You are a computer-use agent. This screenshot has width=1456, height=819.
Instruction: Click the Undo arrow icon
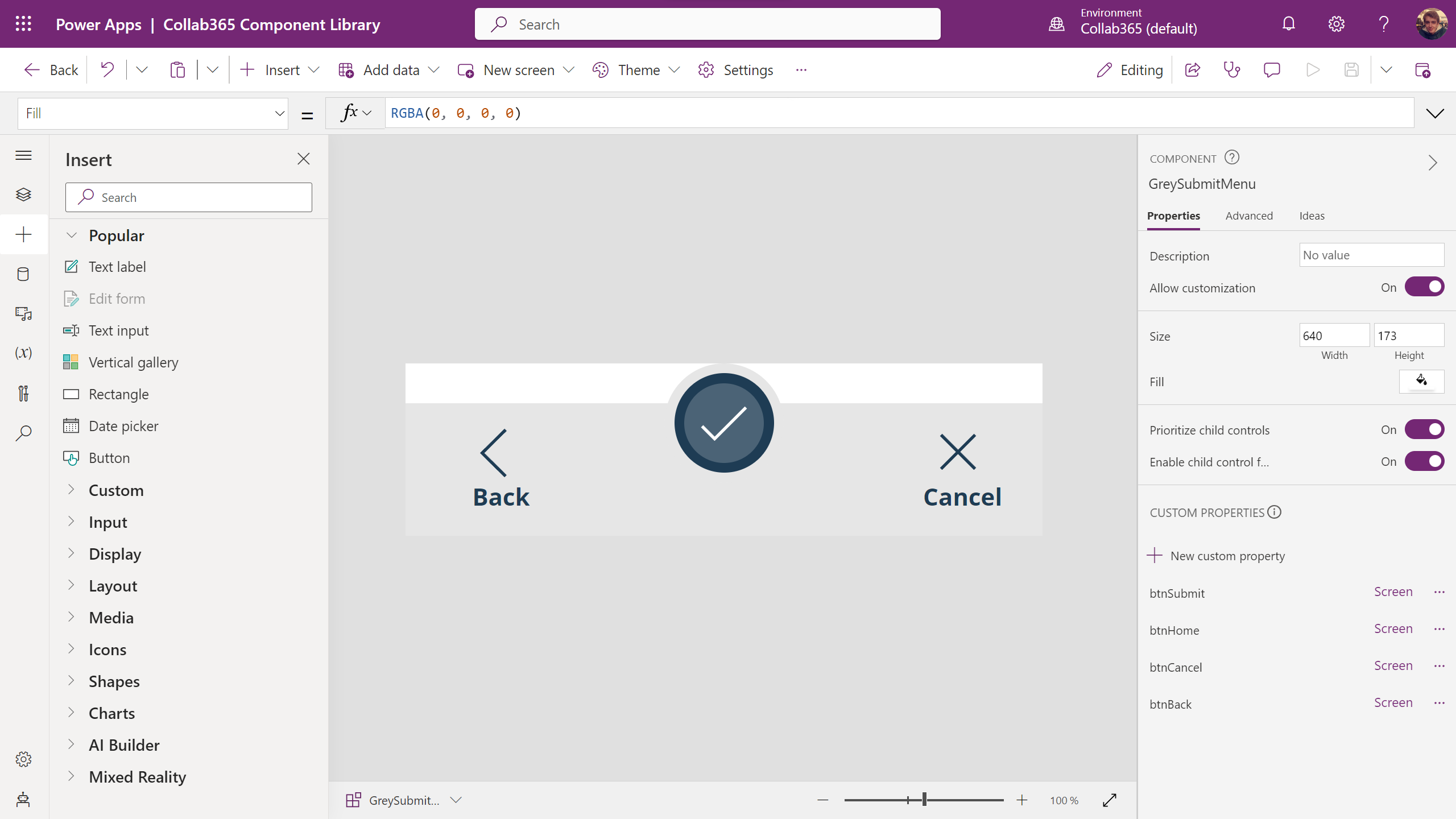pyautogui.click(x=107, y=70)
